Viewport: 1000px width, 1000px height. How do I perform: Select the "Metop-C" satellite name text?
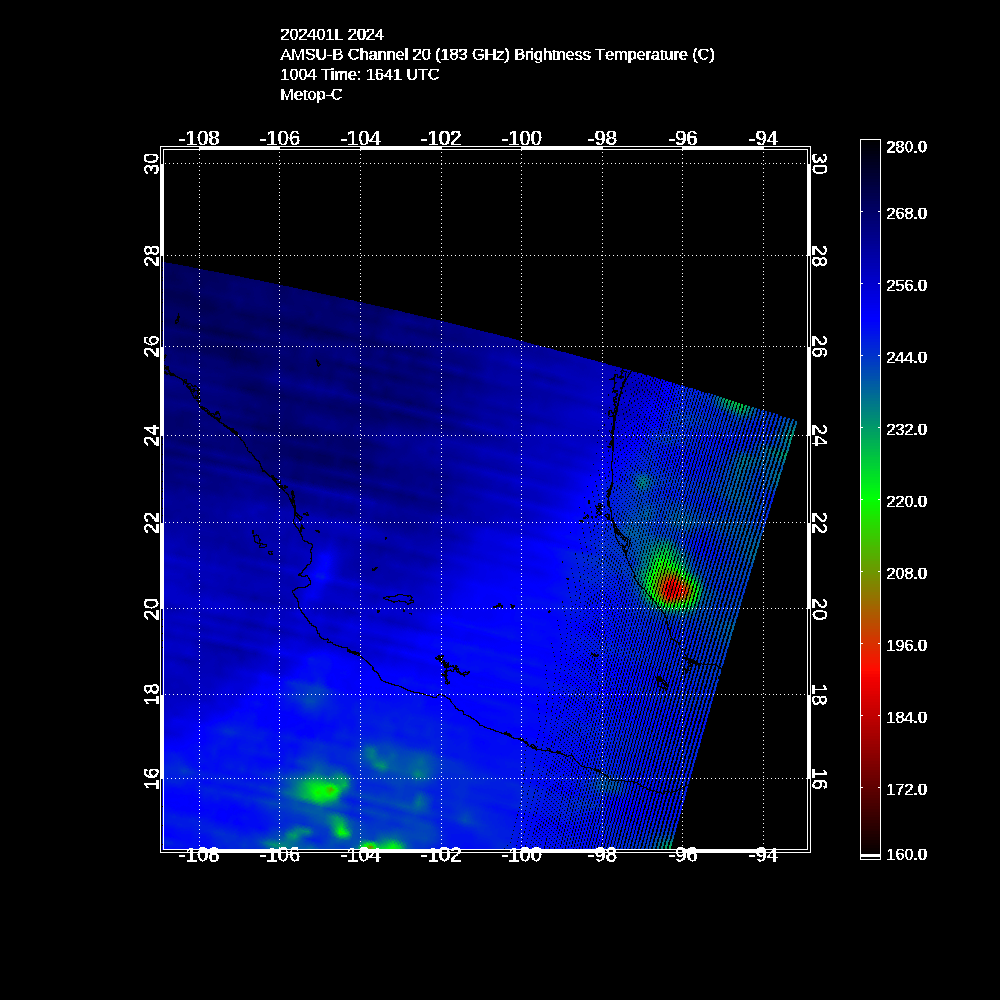click(311, 94)
